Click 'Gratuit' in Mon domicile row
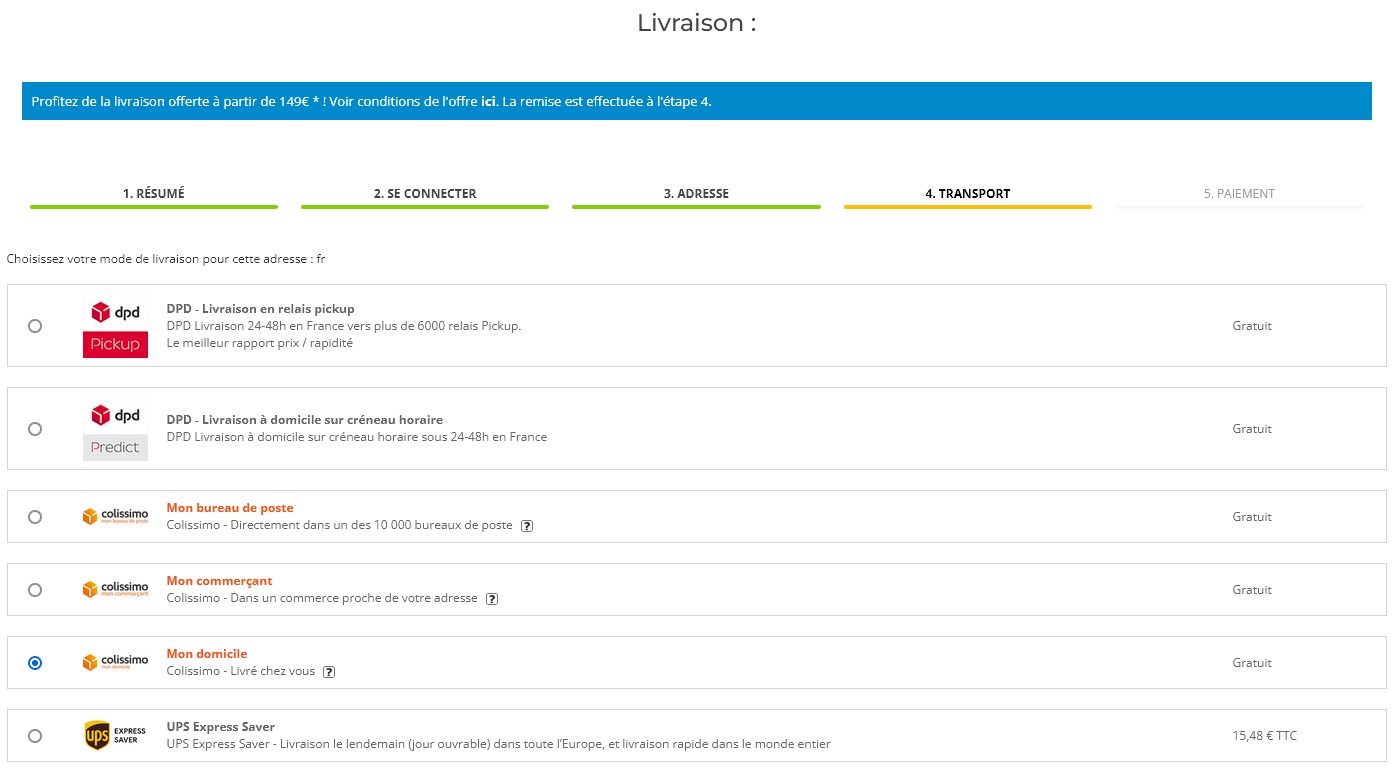This screenshot has height=770, width=1395. (1252, 663)
